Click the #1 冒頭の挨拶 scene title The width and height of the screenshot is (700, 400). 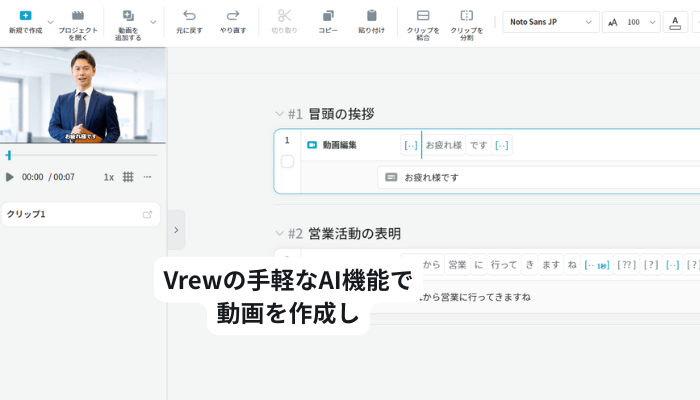click(x=342, y=114)
